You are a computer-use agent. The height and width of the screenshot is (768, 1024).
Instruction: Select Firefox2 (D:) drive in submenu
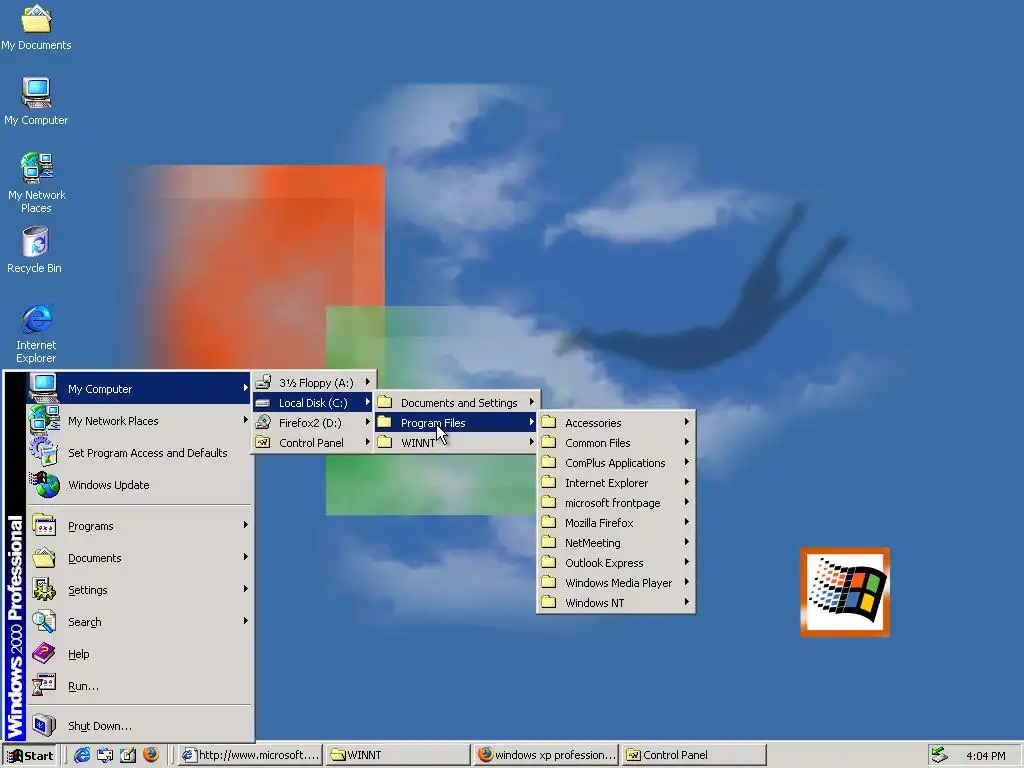(314, 423)
